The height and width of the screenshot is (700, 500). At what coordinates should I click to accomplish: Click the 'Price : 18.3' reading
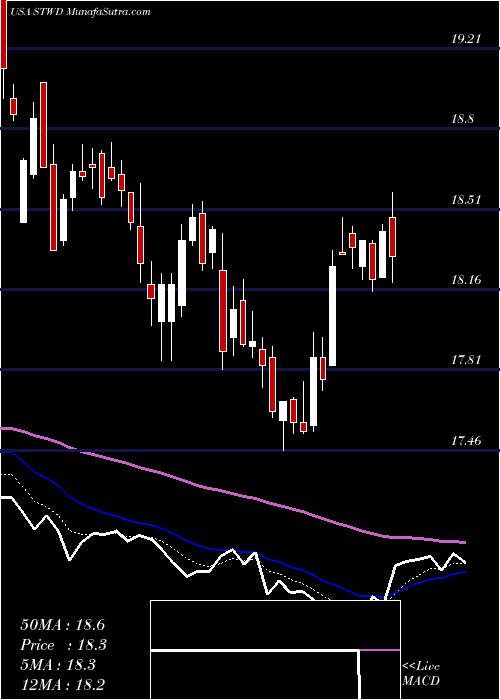(63, 645)
